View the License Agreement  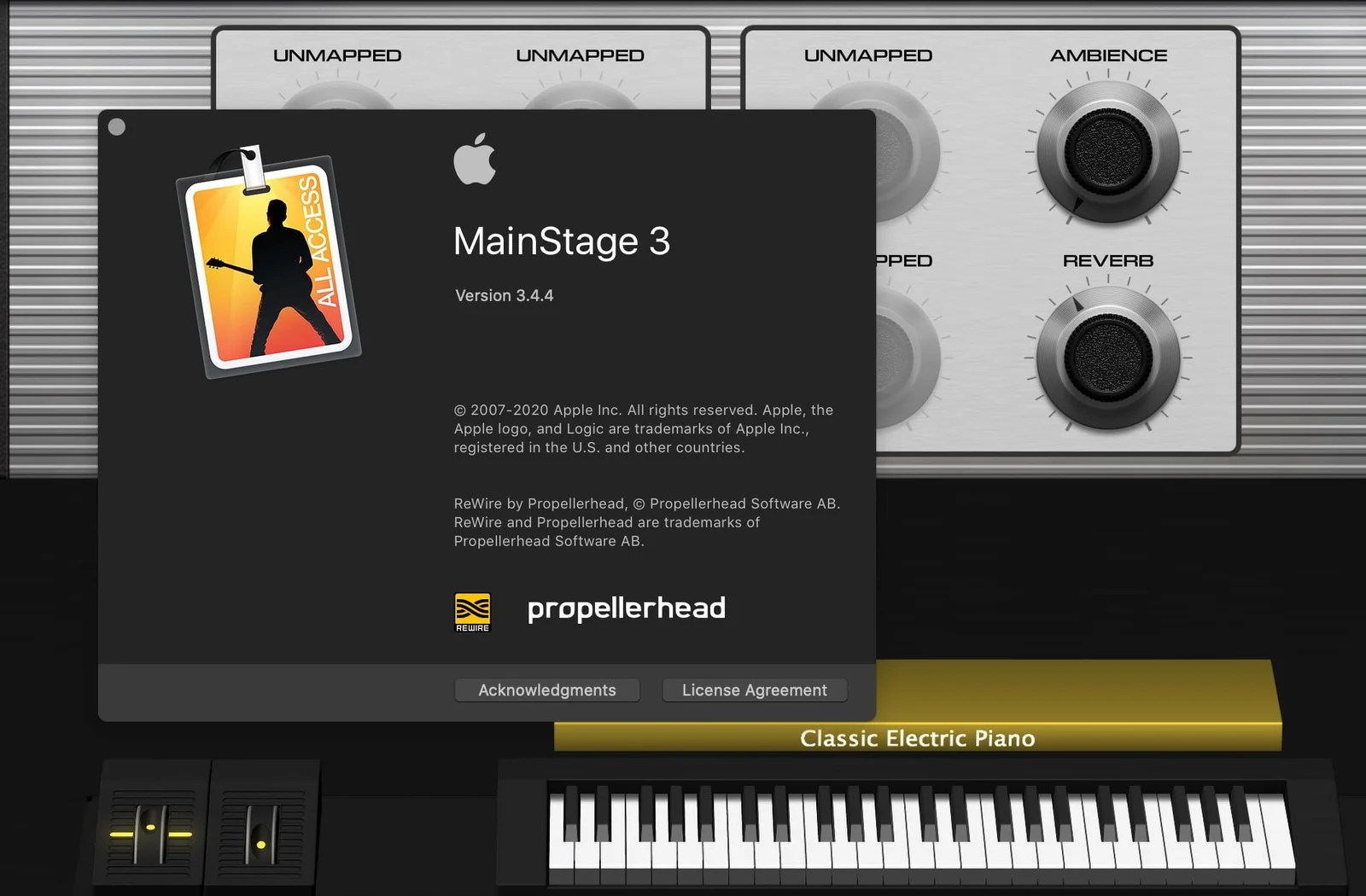coord(755,689)
